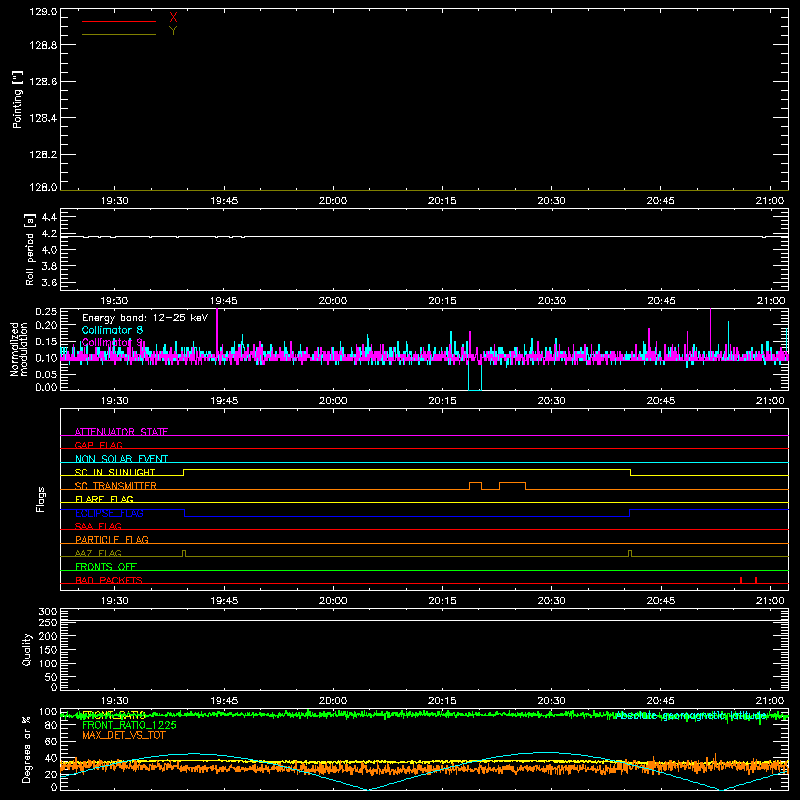This screenshot has width=800, height=800.
Task: Click the FRONTS_OFF flag label
Action: (x=106, y=567)
